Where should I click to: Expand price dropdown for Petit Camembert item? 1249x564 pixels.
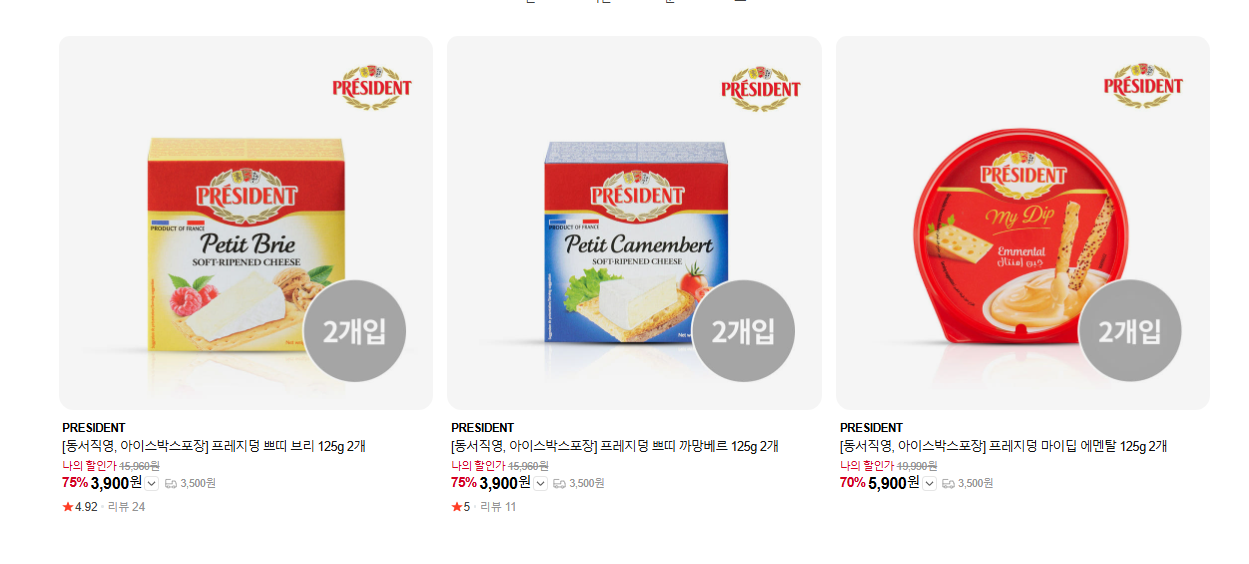(540, 484)
